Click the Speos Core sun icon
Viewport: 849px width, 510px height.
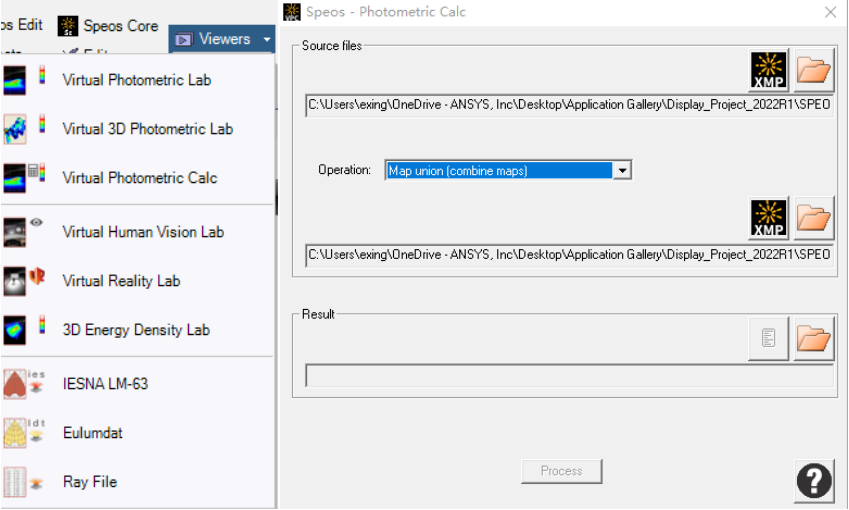68,25
